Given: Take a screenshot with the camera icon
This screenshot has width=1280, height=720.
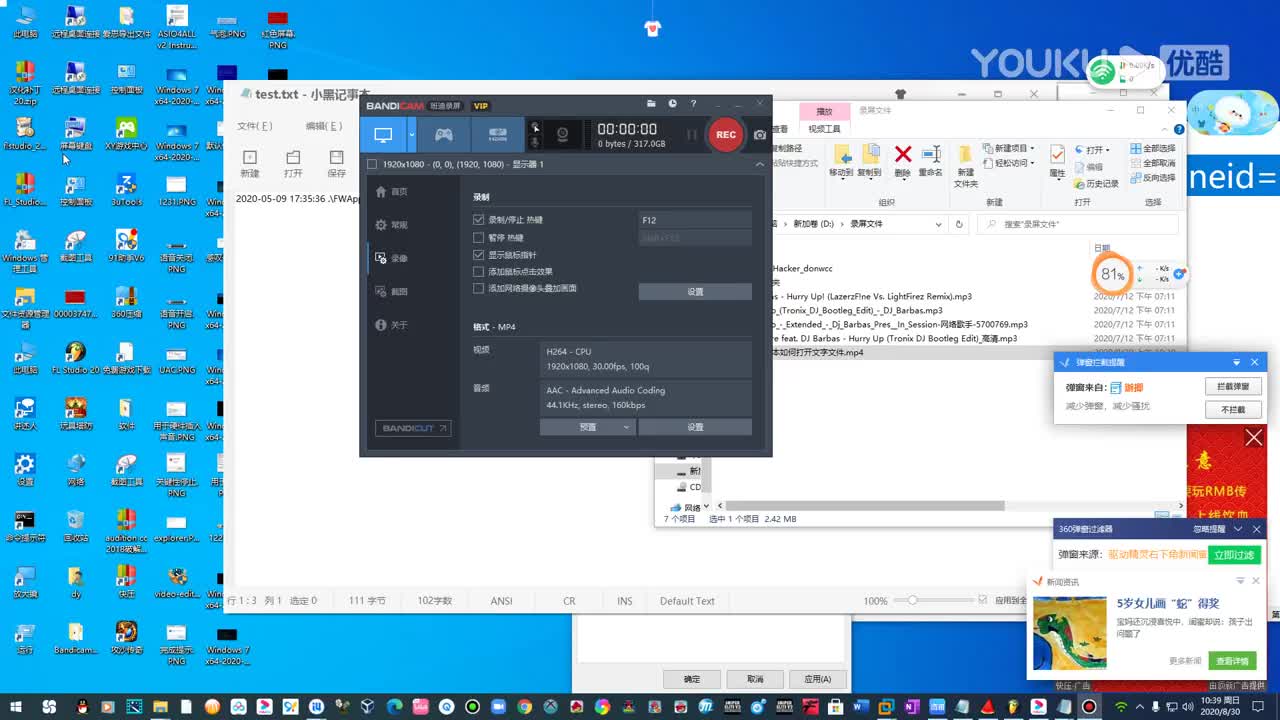Looking at the screenshot, I should (760, 133).
